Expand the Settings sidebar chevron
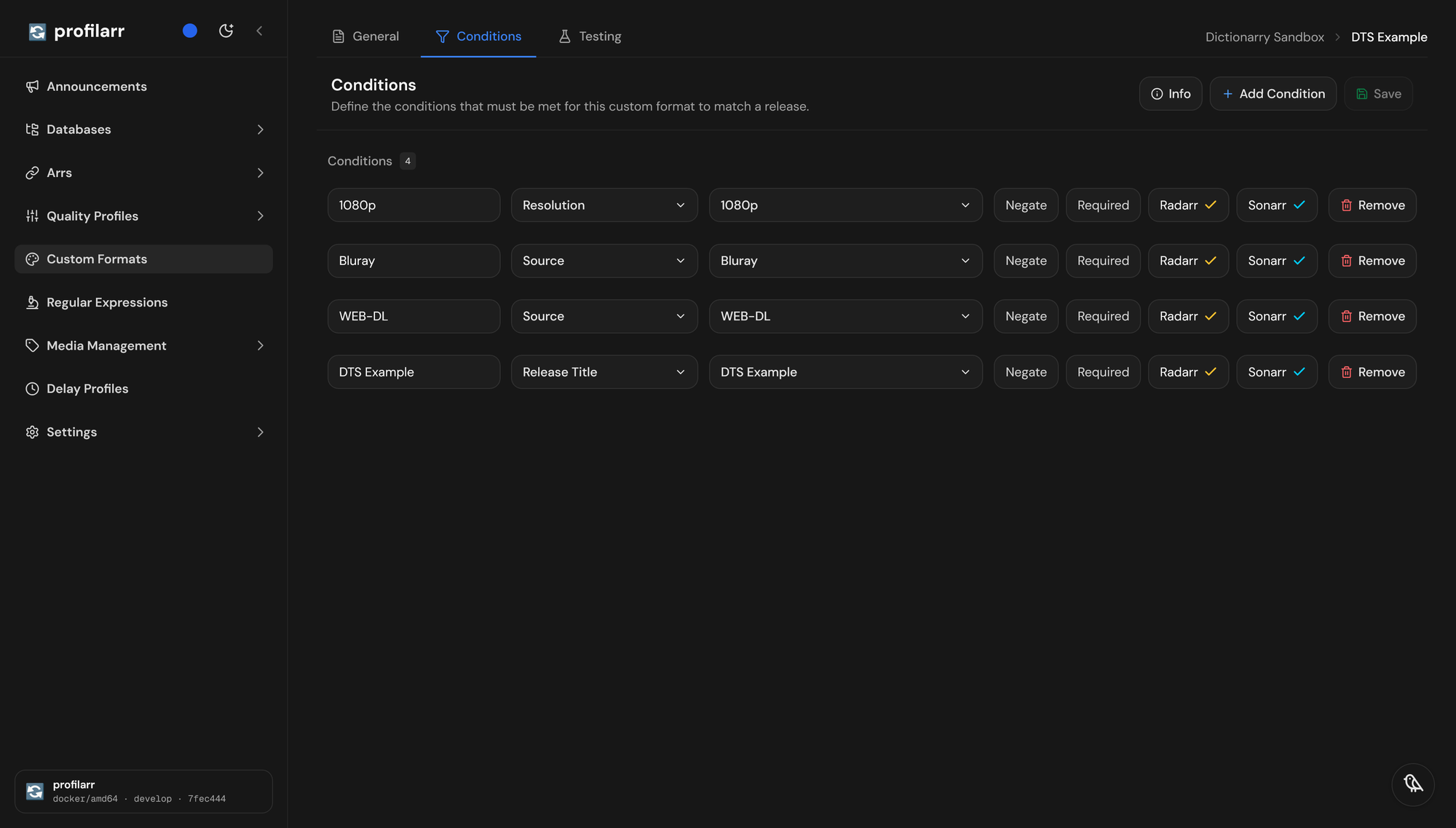 [x=260, y=433]
